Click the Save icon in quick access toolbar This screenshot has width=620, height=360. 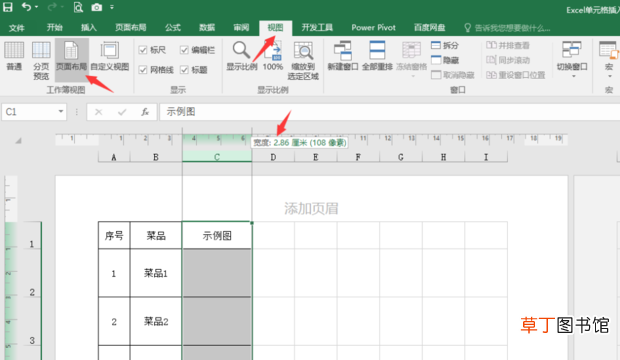tap(8, 7)
